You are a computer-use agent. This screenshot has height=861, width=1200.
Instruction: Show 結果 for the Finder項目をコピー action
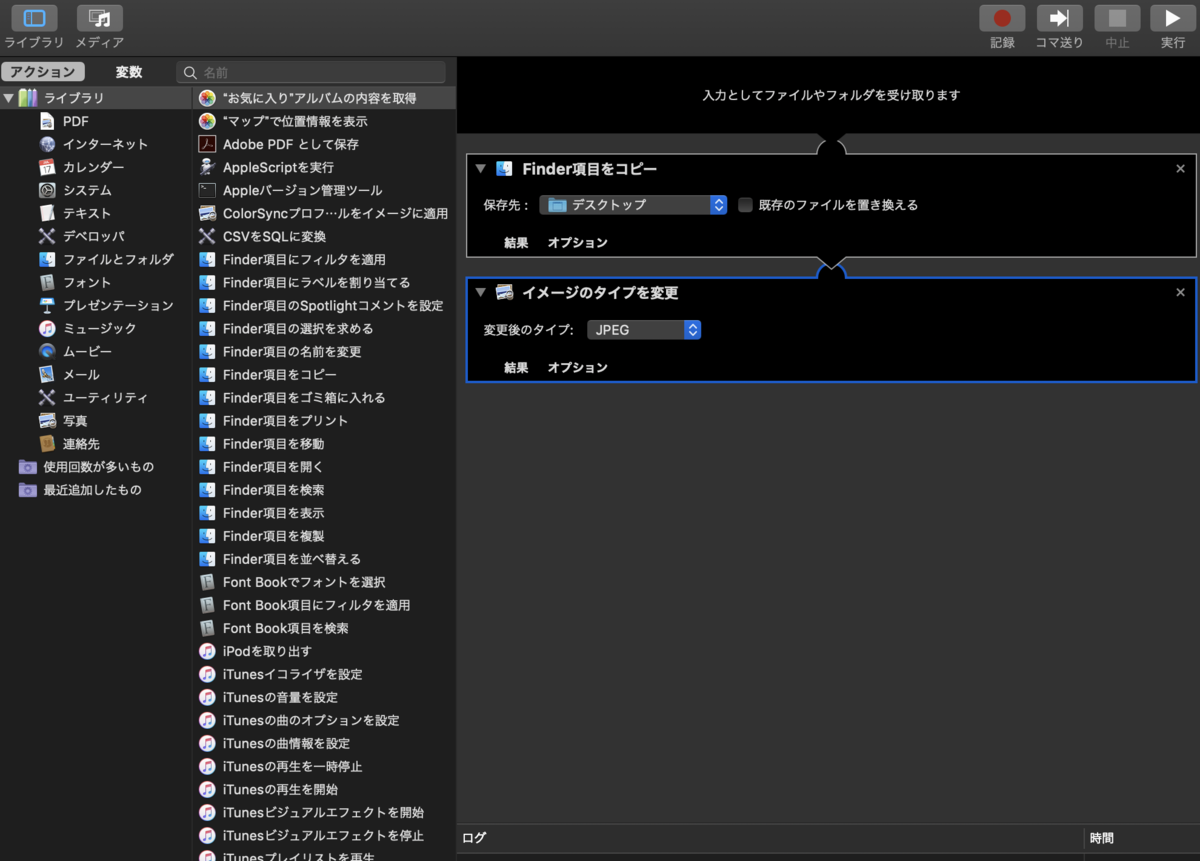tap(516, 242)
